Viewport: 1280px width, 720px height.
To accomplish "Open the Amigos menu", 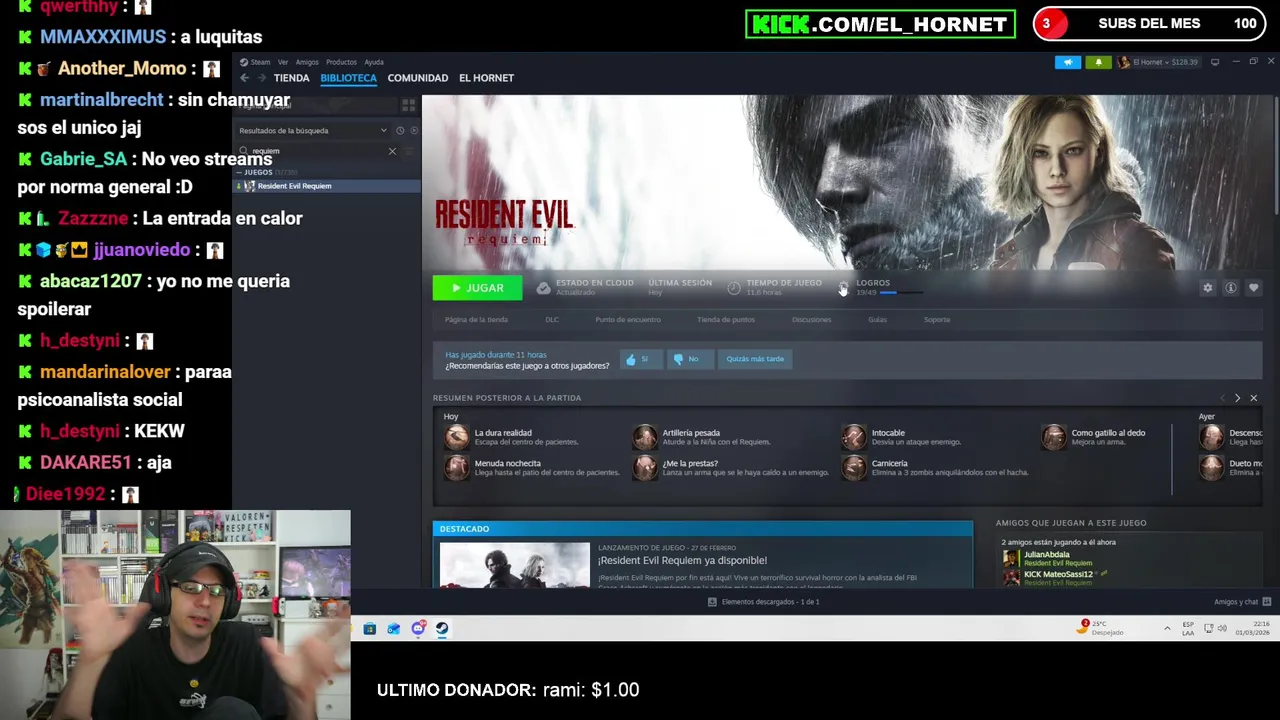I will (x=307, y=62).
